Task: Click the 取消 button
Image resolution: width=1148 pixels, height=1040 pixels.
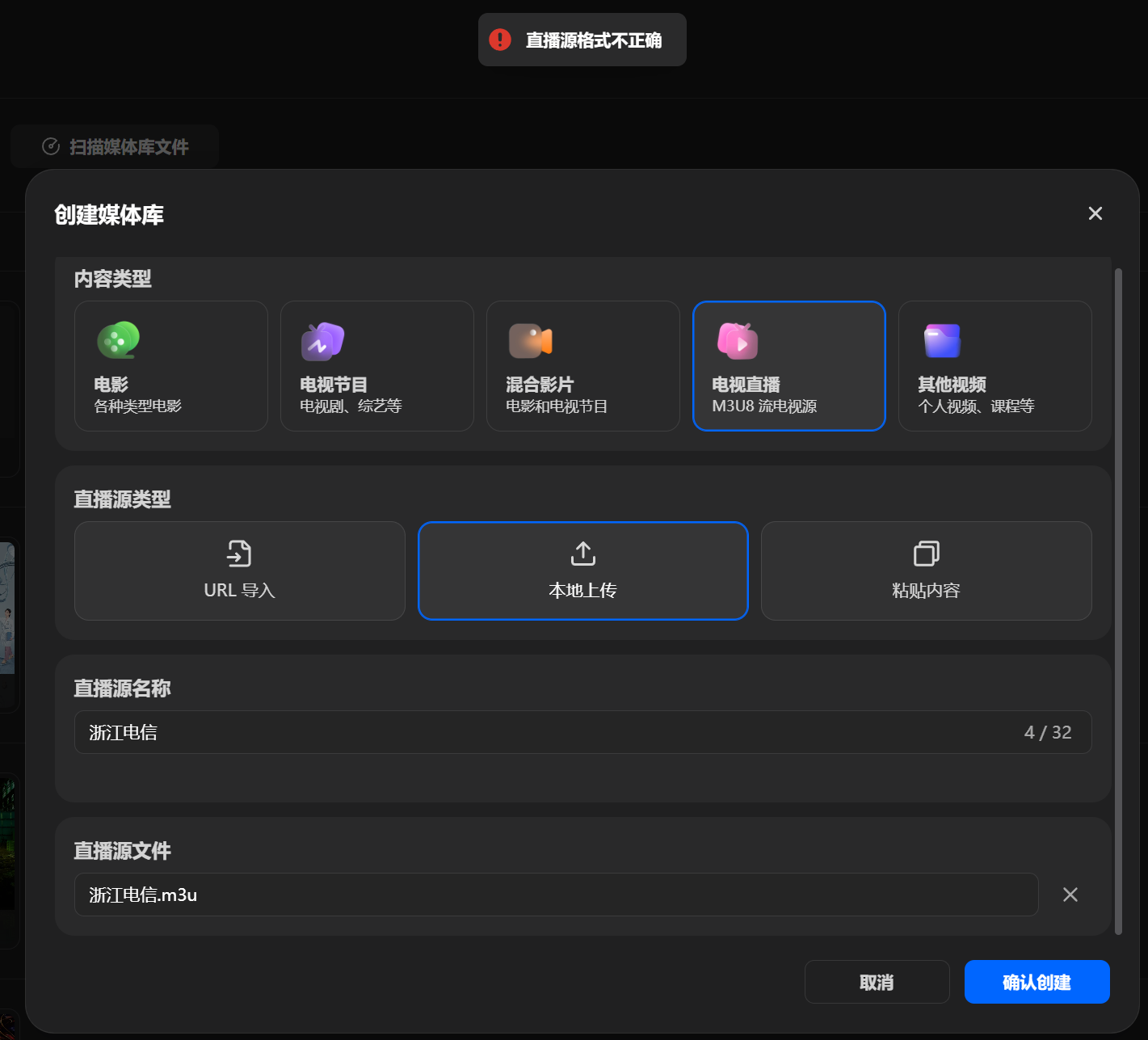Action: tap(877, 982)
